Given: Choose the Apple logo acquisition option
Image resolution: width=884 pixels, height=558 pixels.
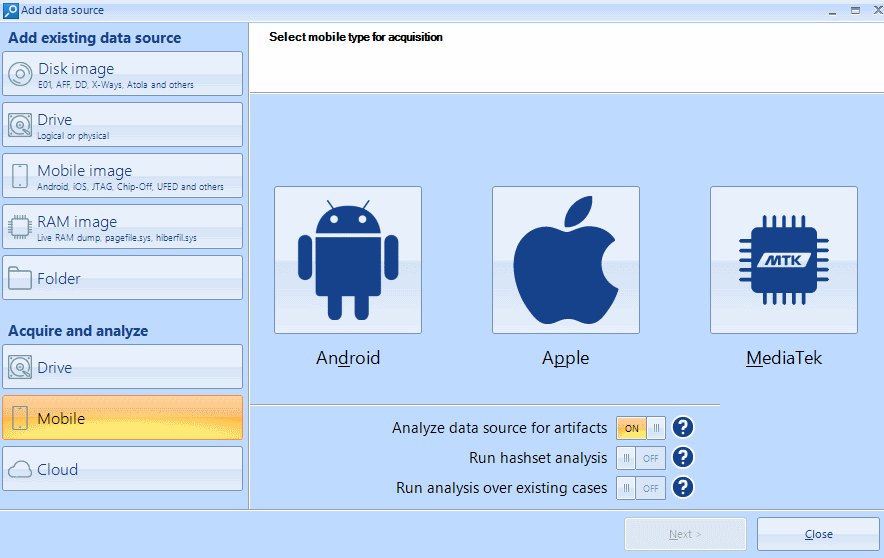Looking at the screenshot, I should tap(565, 260).
